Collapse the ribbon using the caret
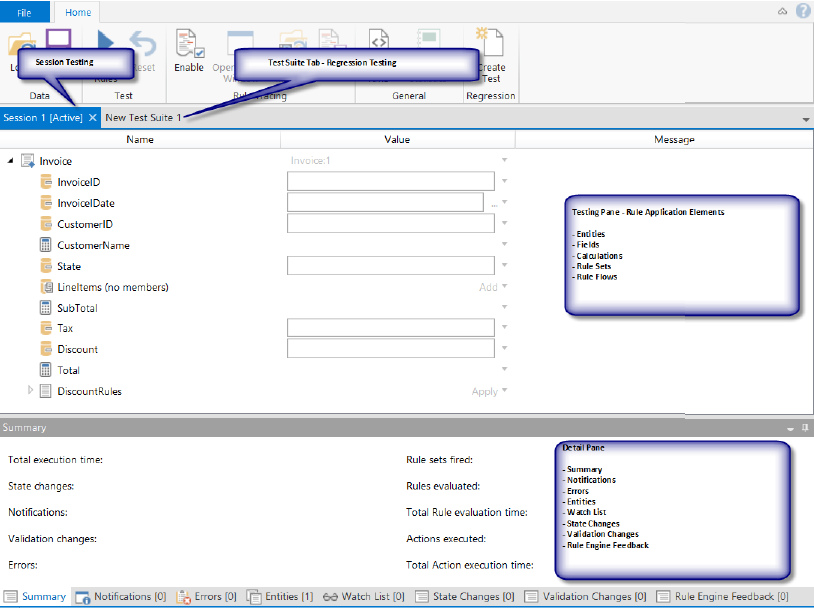Image resolution: width=814 pixels, height=608 pixels. pyautogui.click(x=783, y=12)
